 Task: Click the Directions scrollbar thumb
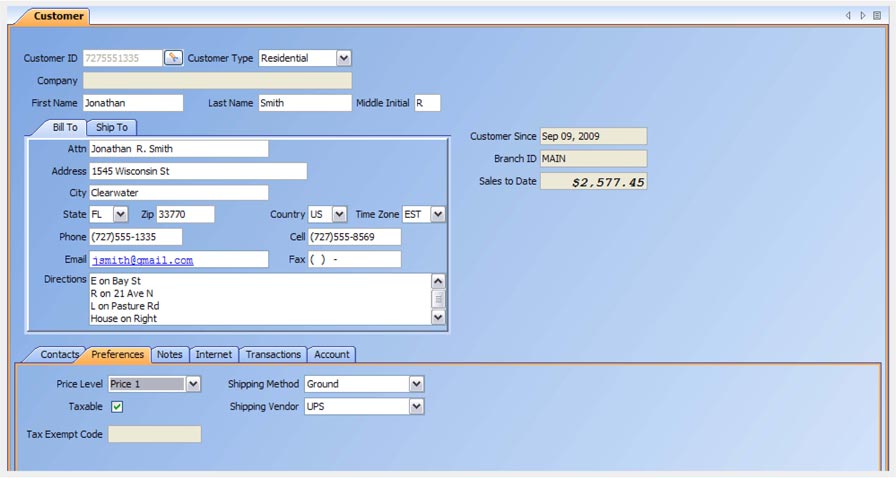click(438, 299)
